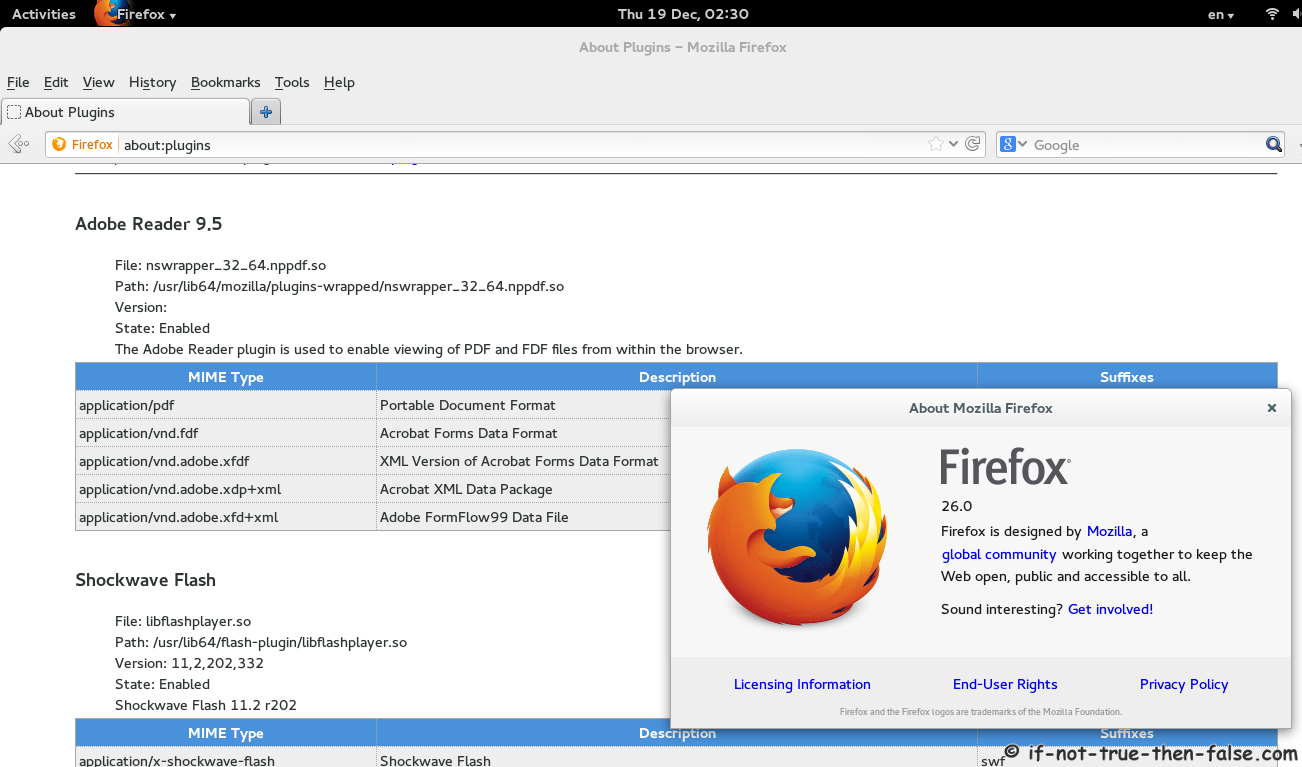Open the Wi-Fi network indicator
Screen dimensions: 1302x767
coord(1272,14)
